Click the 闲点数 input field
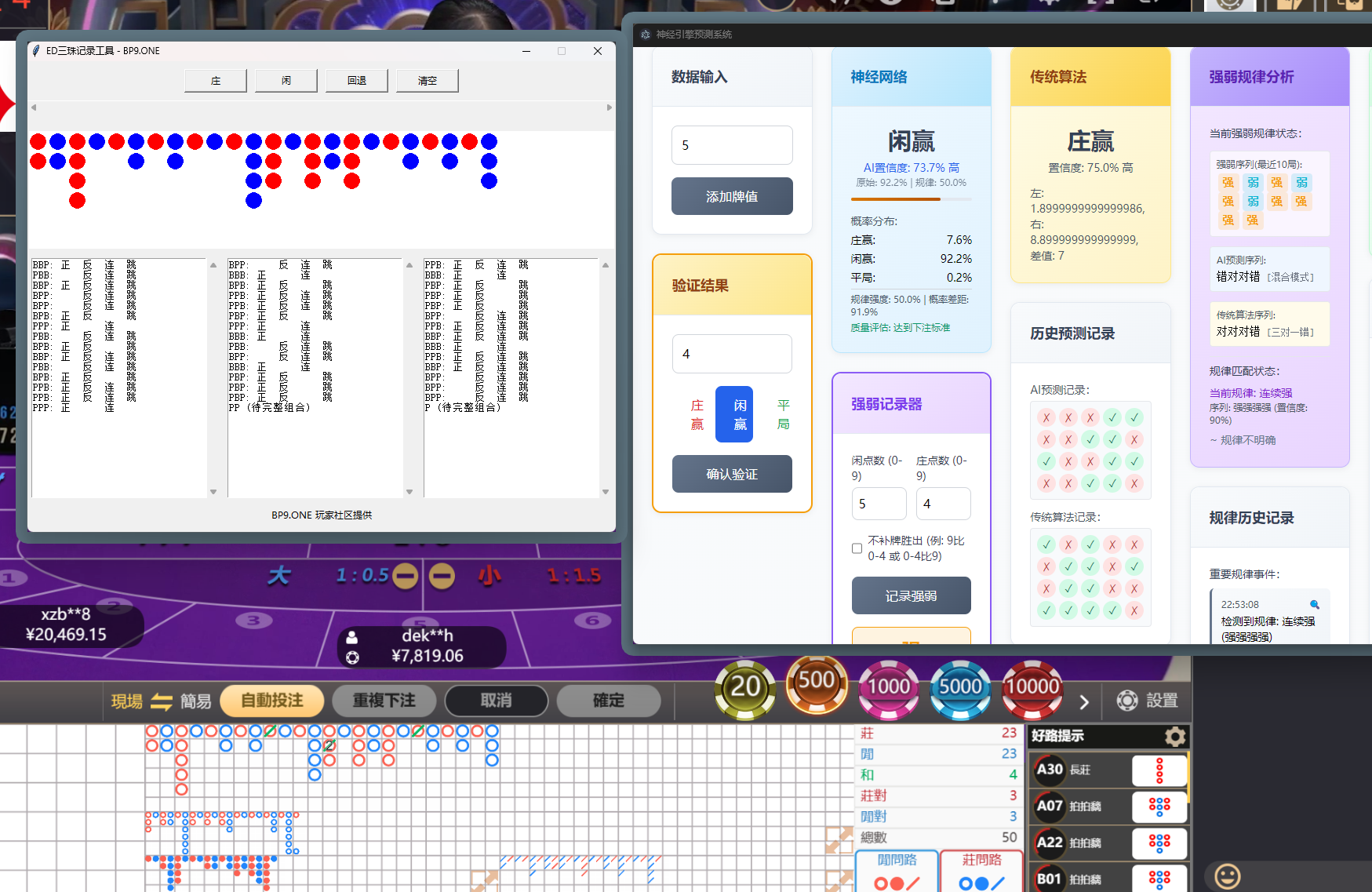Screen dimensions: 1372x892 879,503
